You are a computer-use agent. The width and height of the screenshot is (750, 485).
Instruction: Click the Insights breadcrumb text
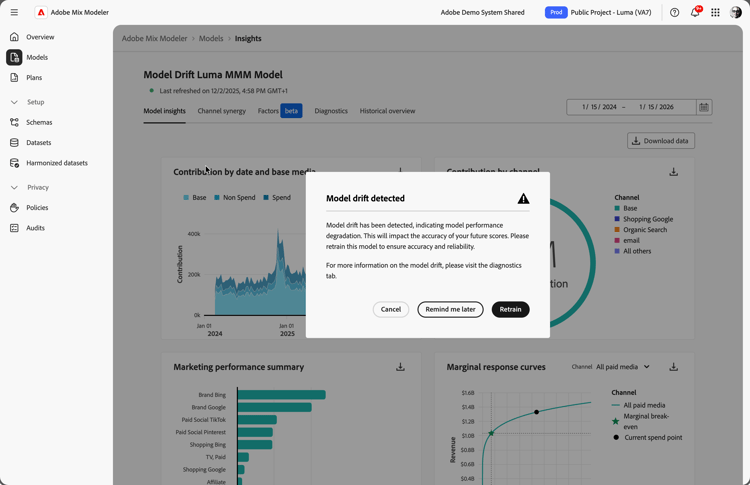pyautogui.click(x=248, y=38)
